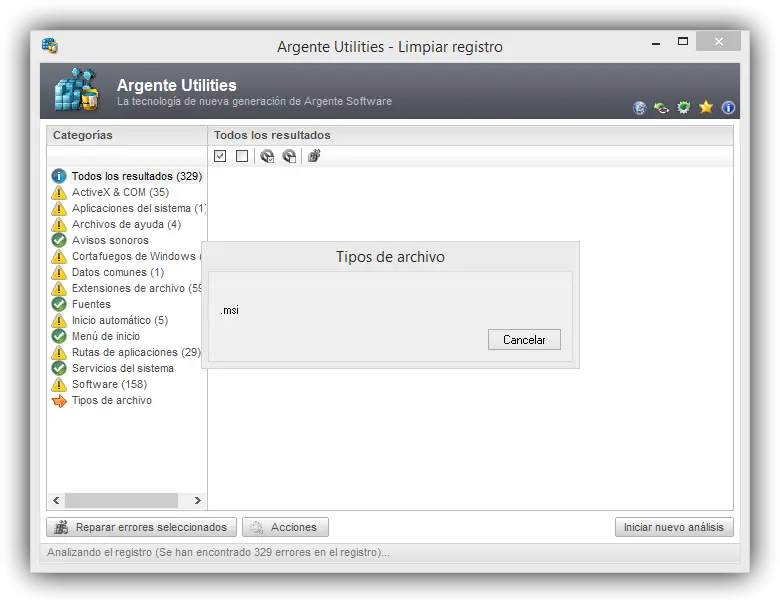Select Cortafuegos de Windows category

point(136,256)
